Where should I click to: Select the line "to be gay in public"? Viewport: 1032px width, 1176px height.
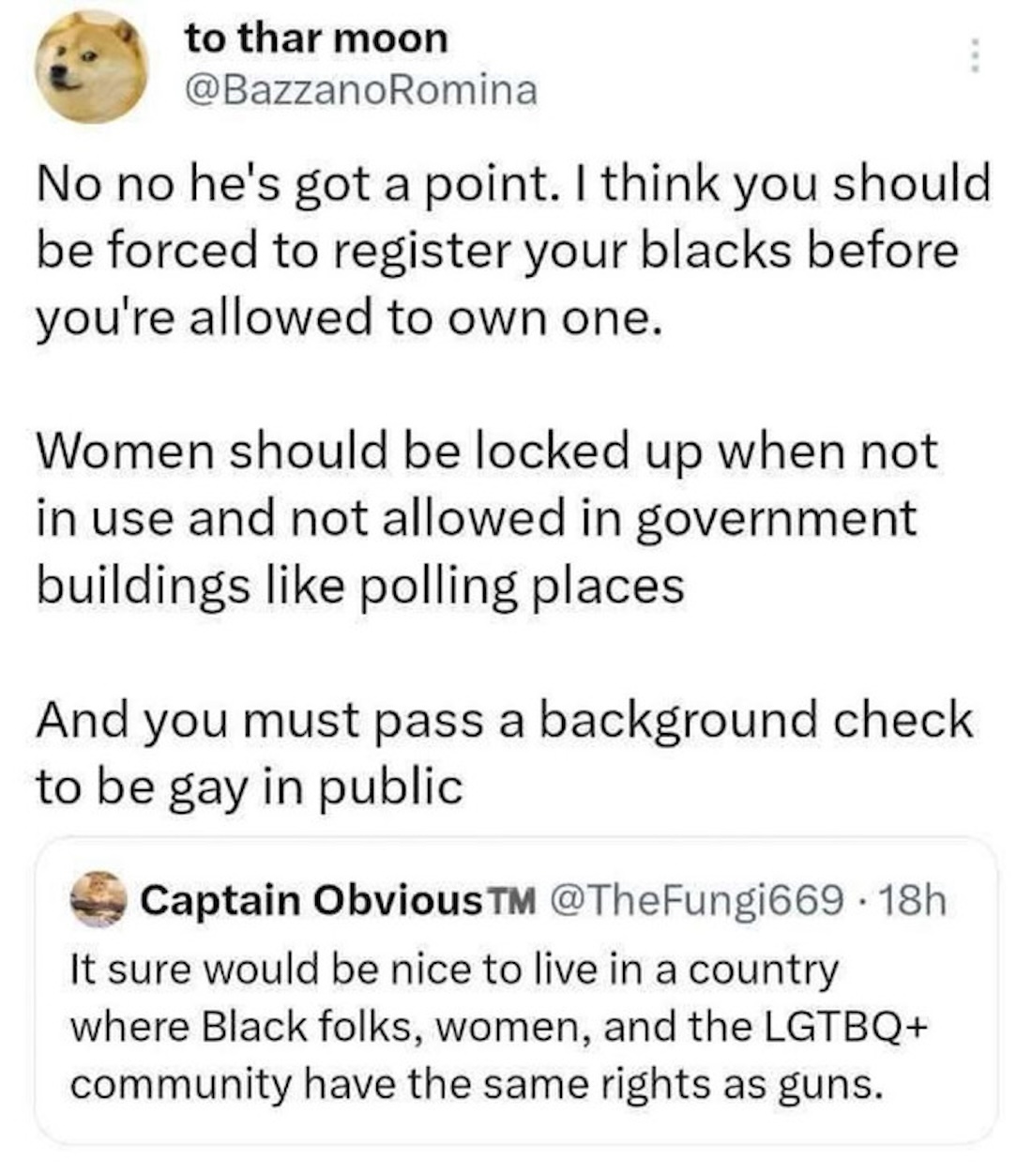pos(249,787)
